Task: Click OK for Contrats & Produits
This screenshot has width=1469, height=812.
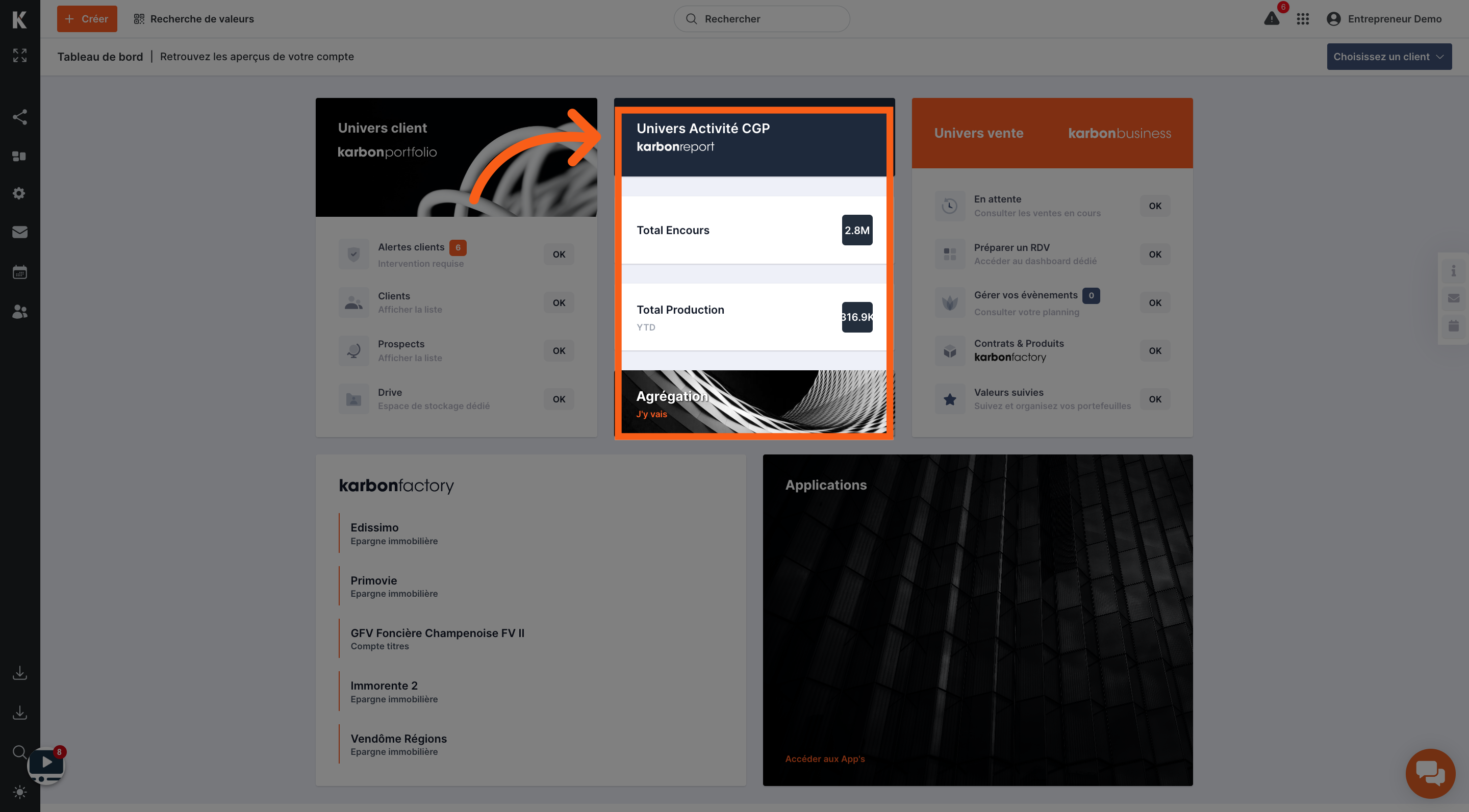Action: [x=1155, y=351]
